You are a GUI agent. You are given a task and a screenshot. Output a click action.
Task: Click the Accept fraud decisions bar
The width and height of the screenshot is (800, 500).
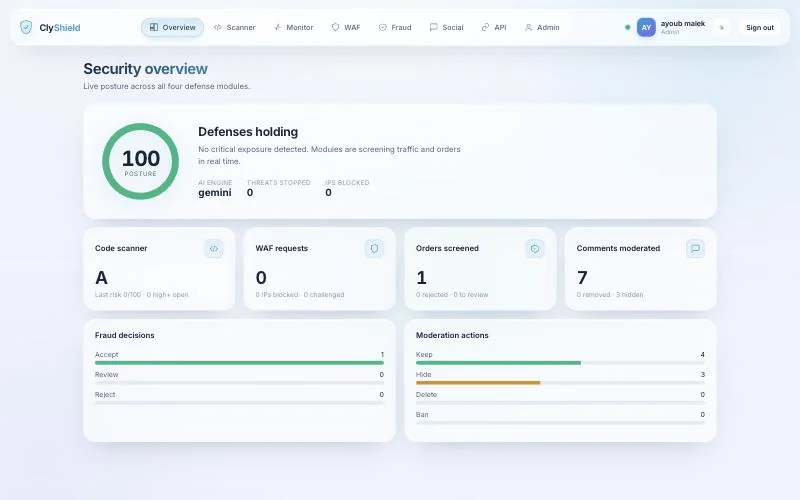coord(239,363)
